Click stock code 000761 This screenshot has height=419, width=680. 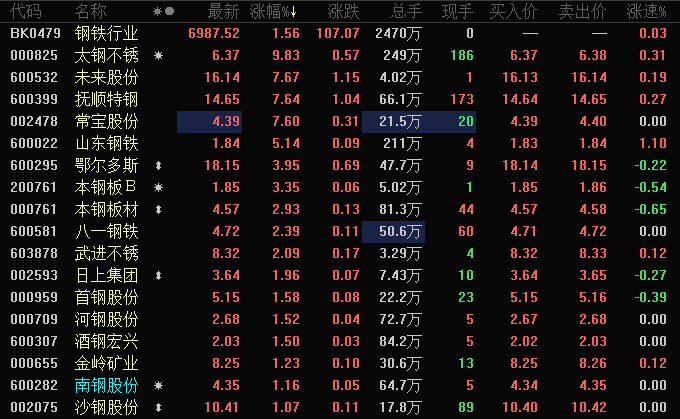pyautogui.click(x=34, y=210)
